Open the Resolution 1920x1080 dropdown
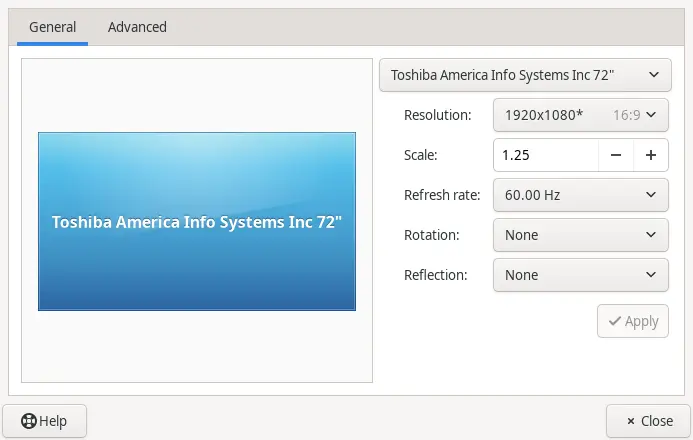The image size is (693, 440). pos(580,115)
